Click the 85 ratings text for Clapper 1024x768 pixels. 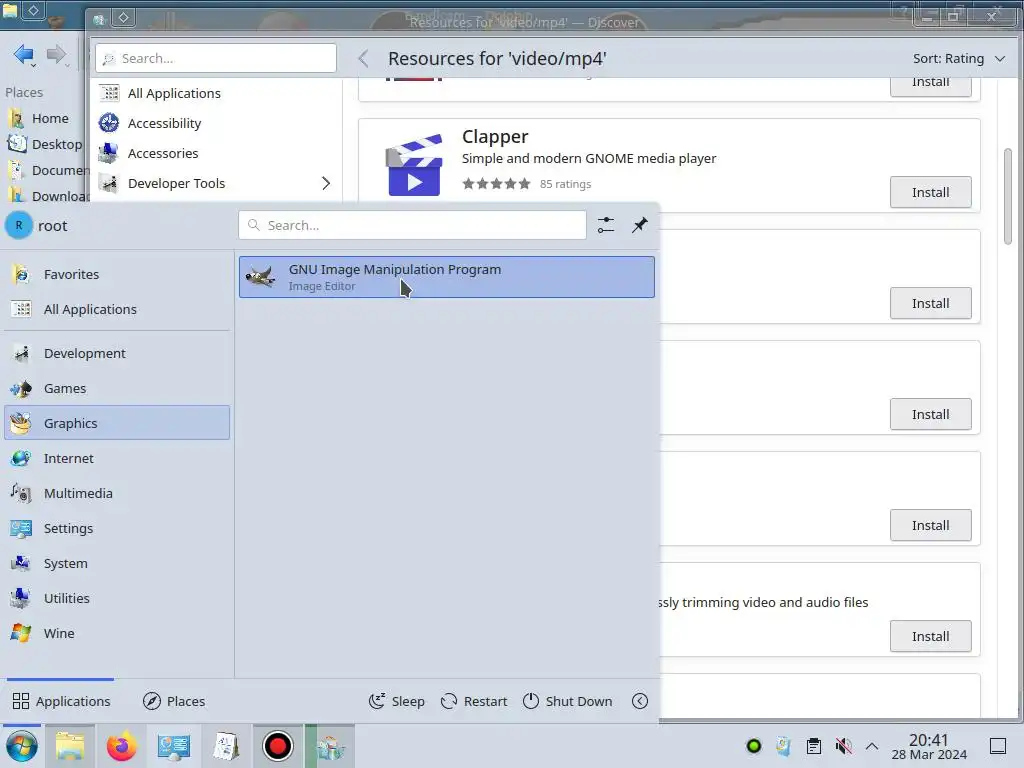565,184
